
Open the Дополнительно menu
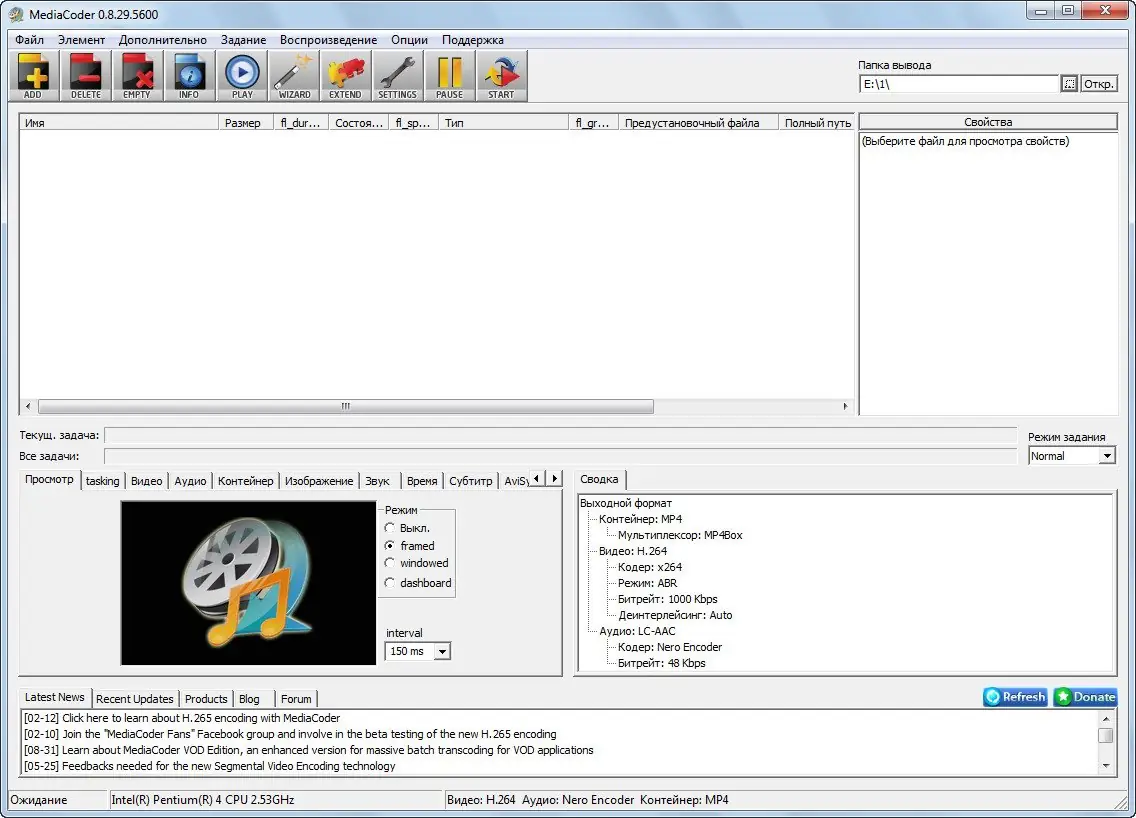pos(162,40)
